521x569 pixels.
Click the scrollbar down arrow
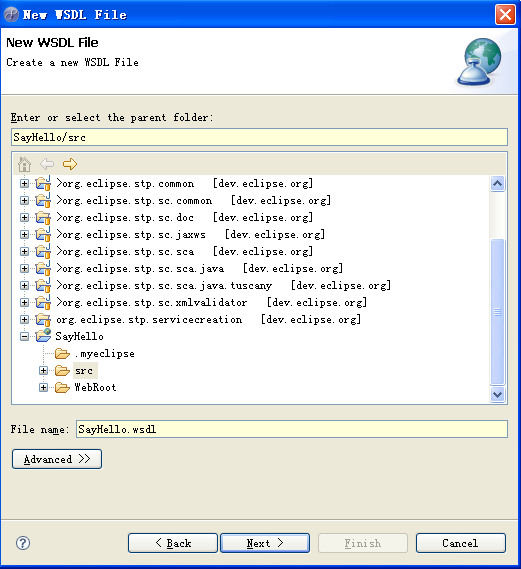(x=497, y=394)
